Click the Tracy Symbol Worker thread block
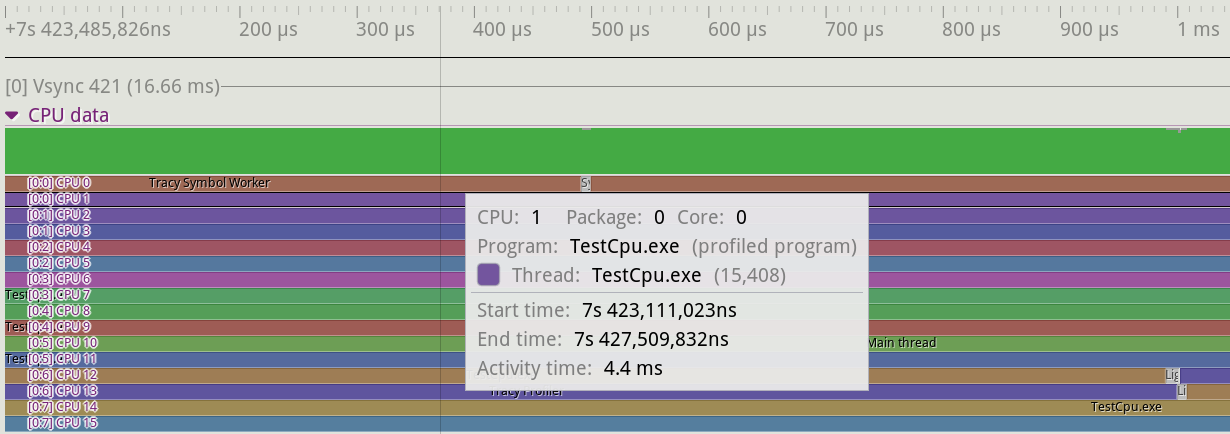 coord(209,183)
